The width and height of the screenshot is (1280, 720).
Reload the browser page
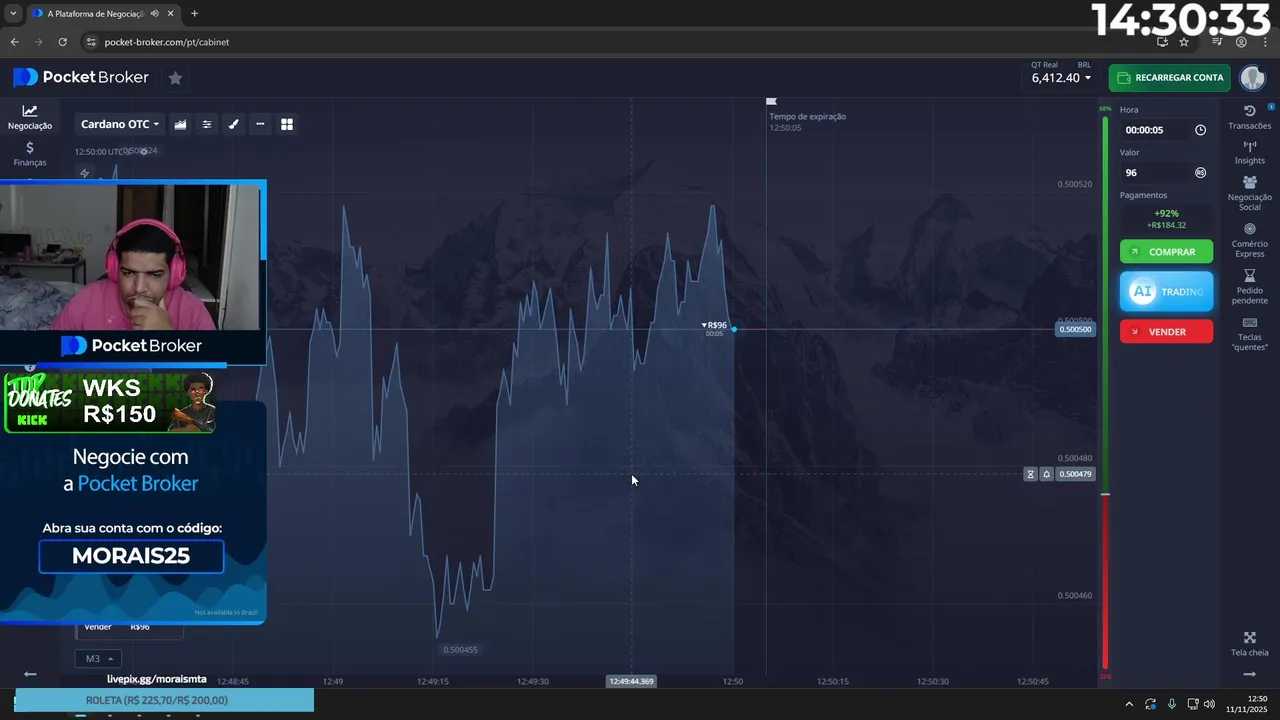pos(63,42)
